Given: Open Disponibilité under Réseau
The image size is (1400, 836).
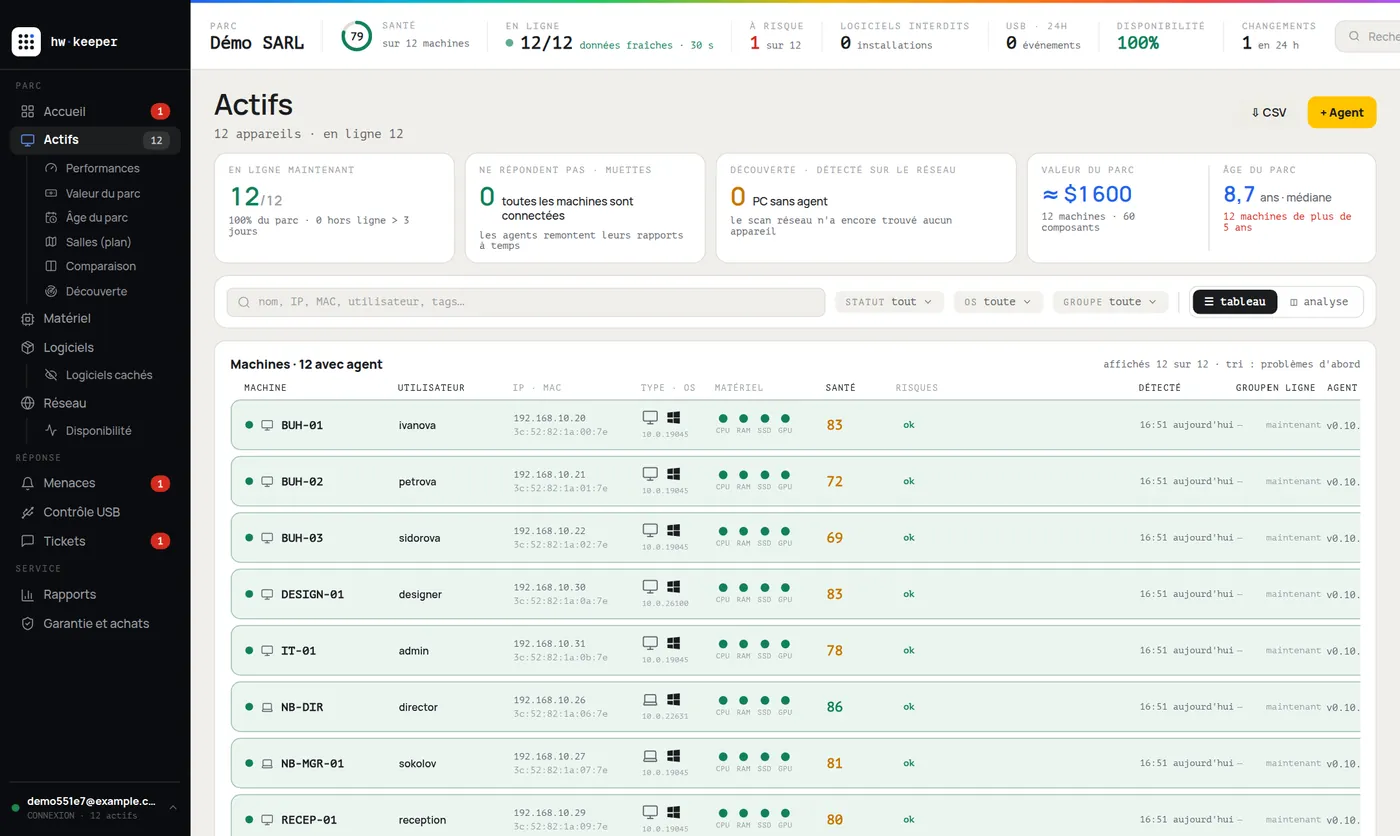Looking at the screenshot, I should click(98, 430).
